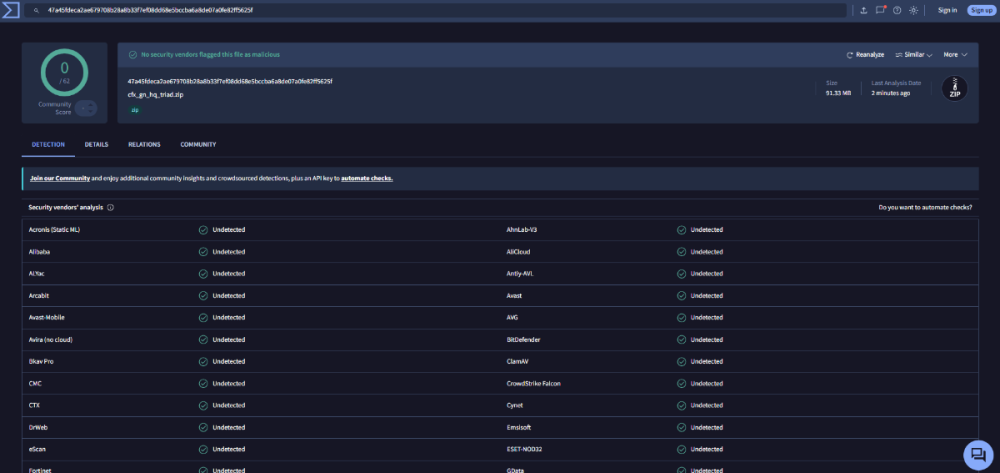Screen dimensions: 1000x473
Task: Click green check icon in no-vendors-flagged banner
Action: [x=133, y=55]
